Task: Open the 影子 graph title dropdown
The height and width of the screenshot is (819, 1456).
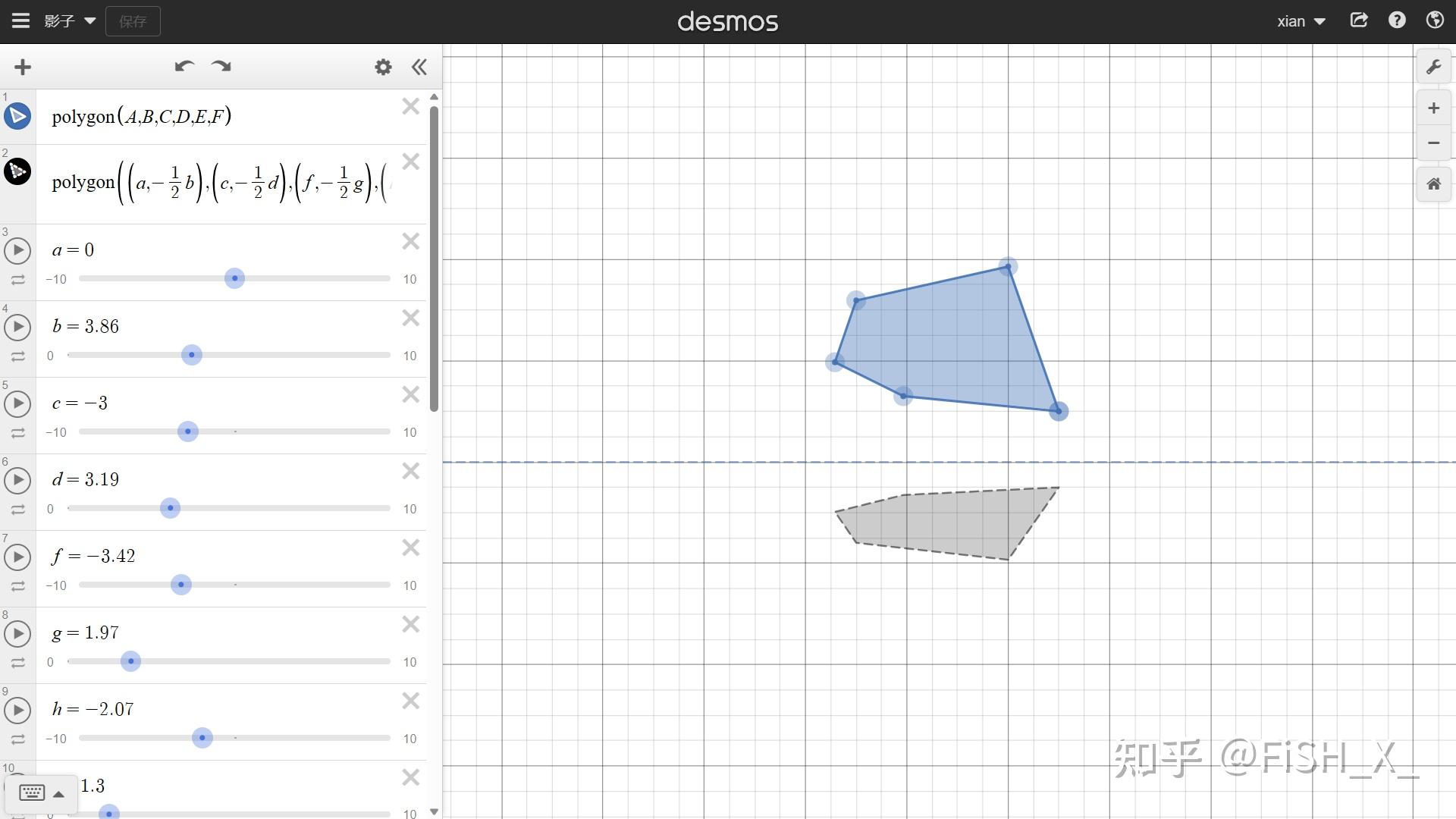Action: click(x=70, y=21)
